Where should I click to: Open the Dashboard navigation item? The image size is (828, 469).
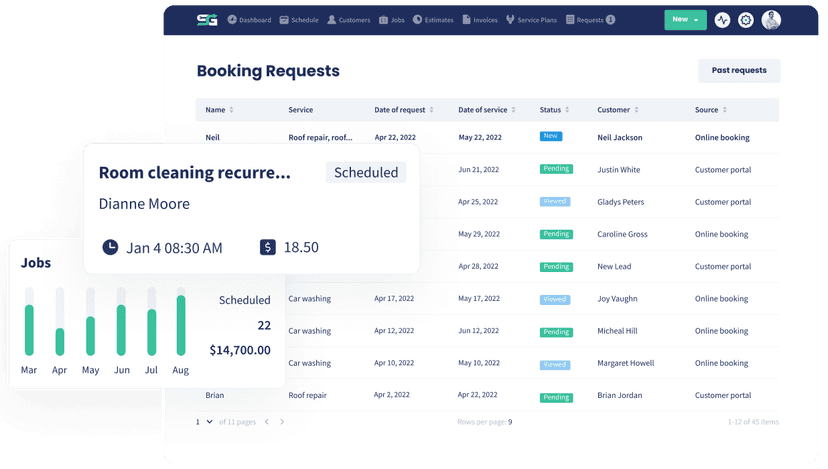249,20
